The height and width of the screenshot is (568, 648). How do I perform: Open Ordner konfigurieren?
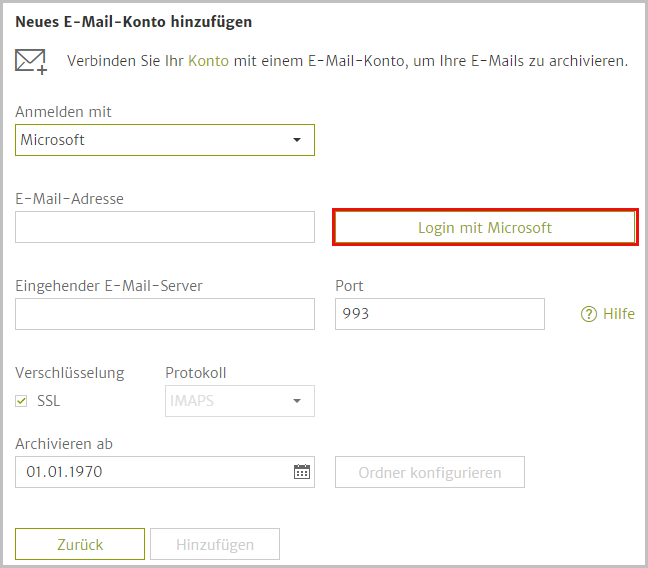coord(430,472)
